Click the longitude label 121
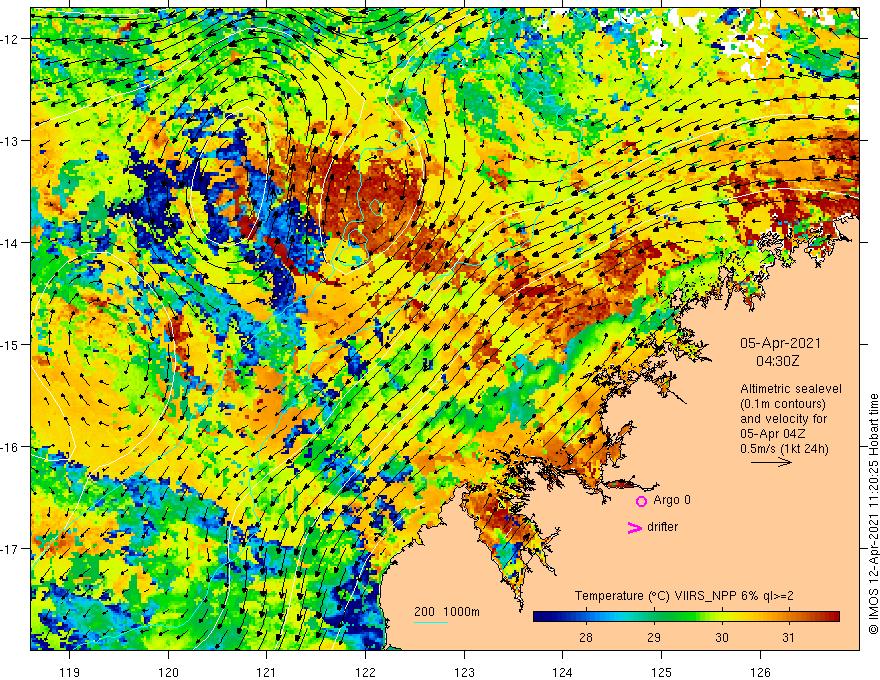 tap(267, 672)
